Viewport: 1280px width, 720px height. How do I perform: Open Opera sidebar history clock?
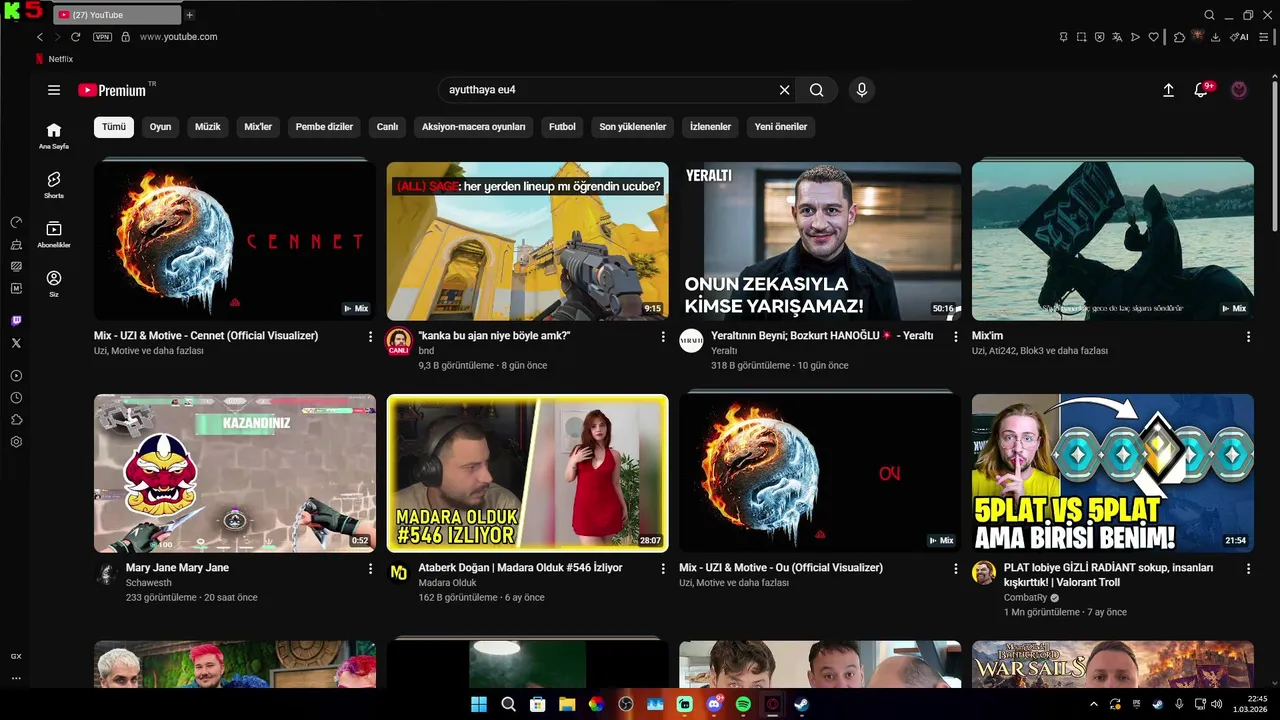pyautogui.click(x=16, y=398)
